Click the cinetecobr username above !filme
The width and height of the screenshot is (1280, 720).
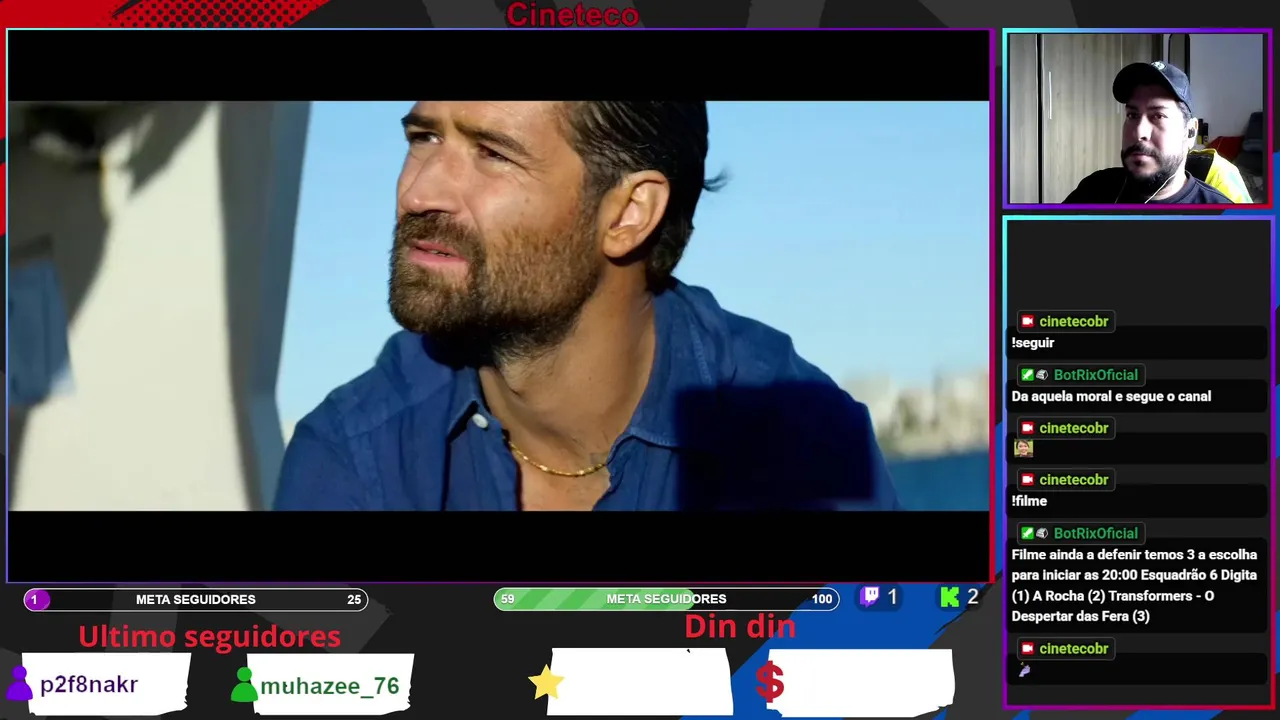(x=1074, y=480)
